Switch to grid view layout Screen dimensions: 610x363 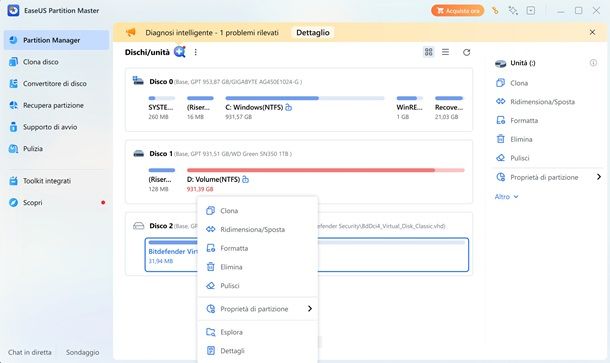coord(428,52)
